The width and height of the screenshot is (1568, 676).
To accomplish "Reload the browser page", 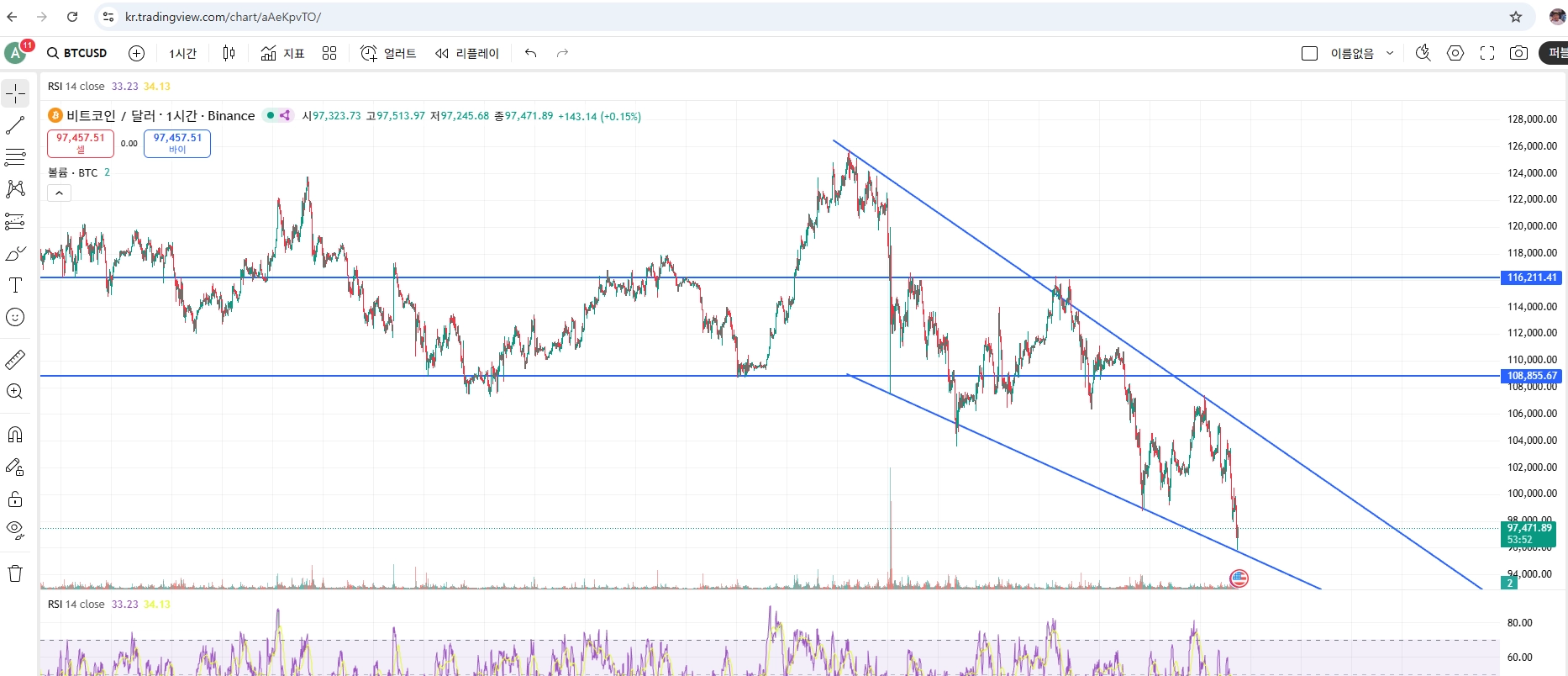I will pos(72,17).
